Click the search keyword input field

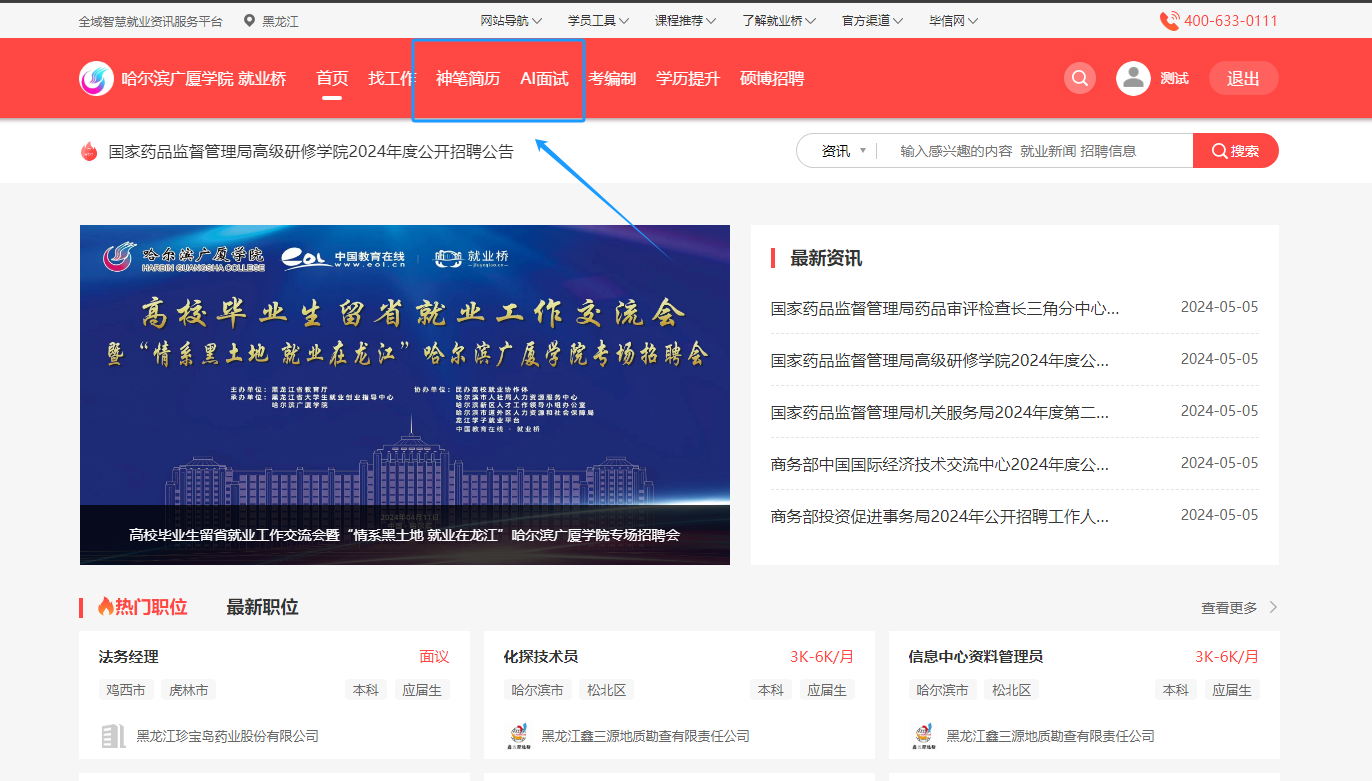coord(1030,151)
